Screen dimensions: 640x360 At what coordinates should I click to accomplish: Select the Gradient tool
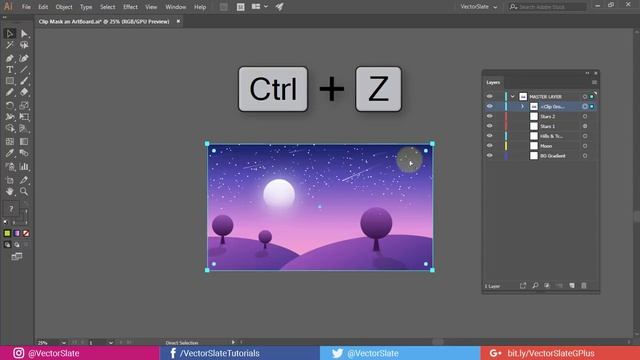tap(24, 142)
